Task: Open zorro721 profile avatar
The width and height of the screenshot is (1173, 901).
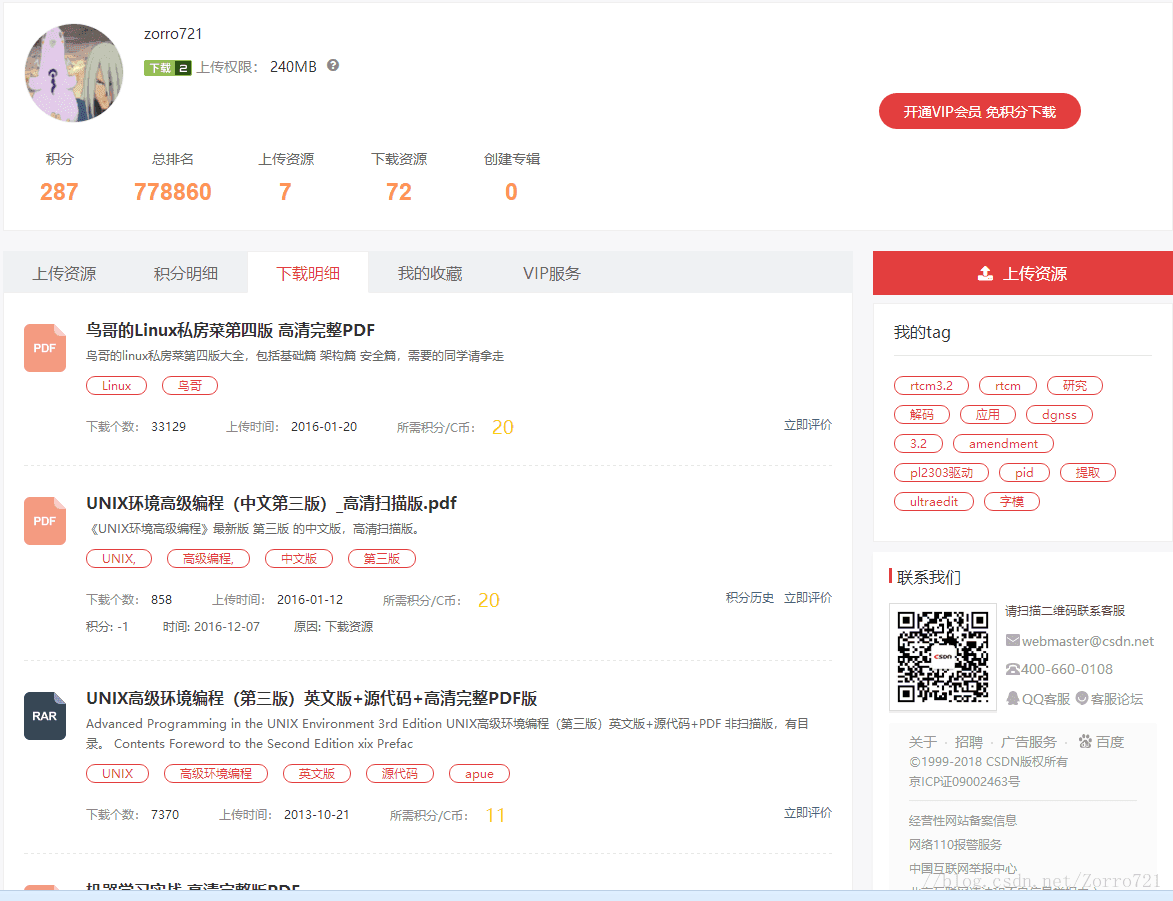Action: [x=73, y=73]
